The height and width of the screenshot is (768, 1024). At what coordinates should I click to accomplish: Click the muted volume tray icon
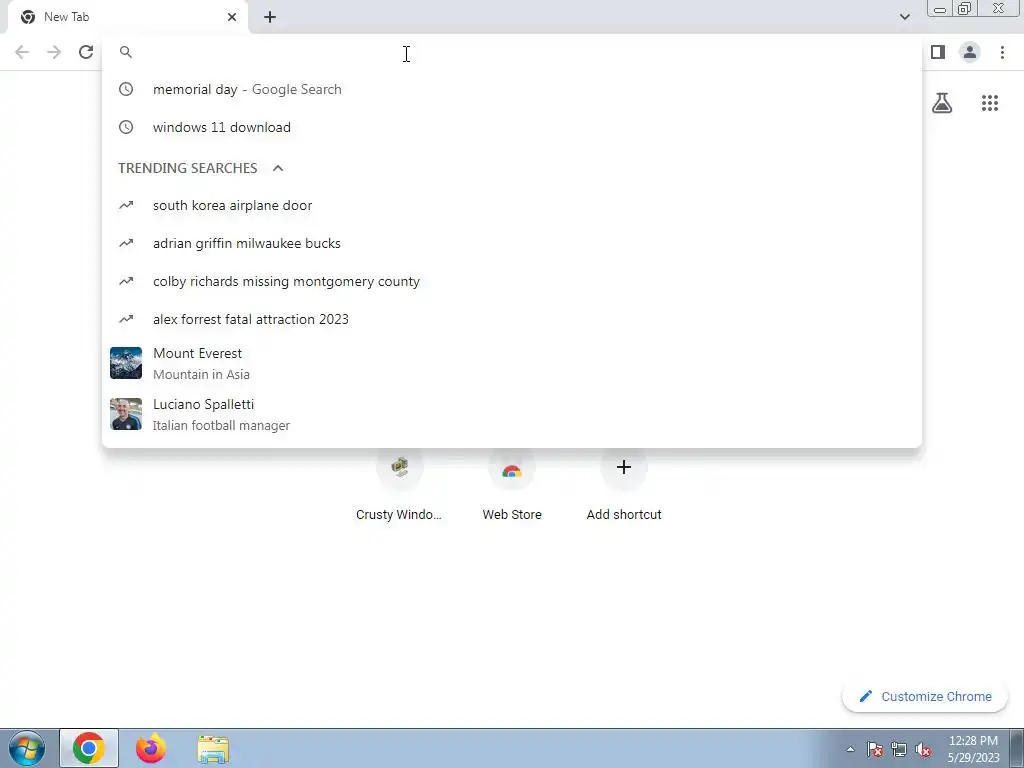[923, 749]
